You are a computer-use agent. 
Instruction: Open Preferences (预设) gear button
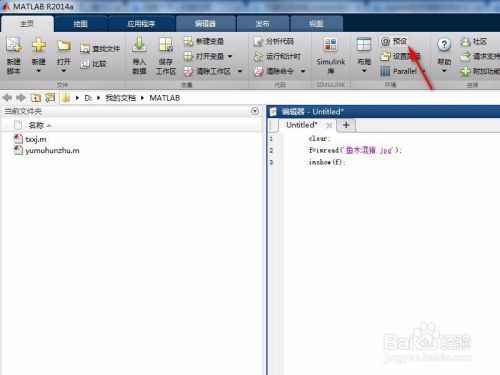(394, 41)
